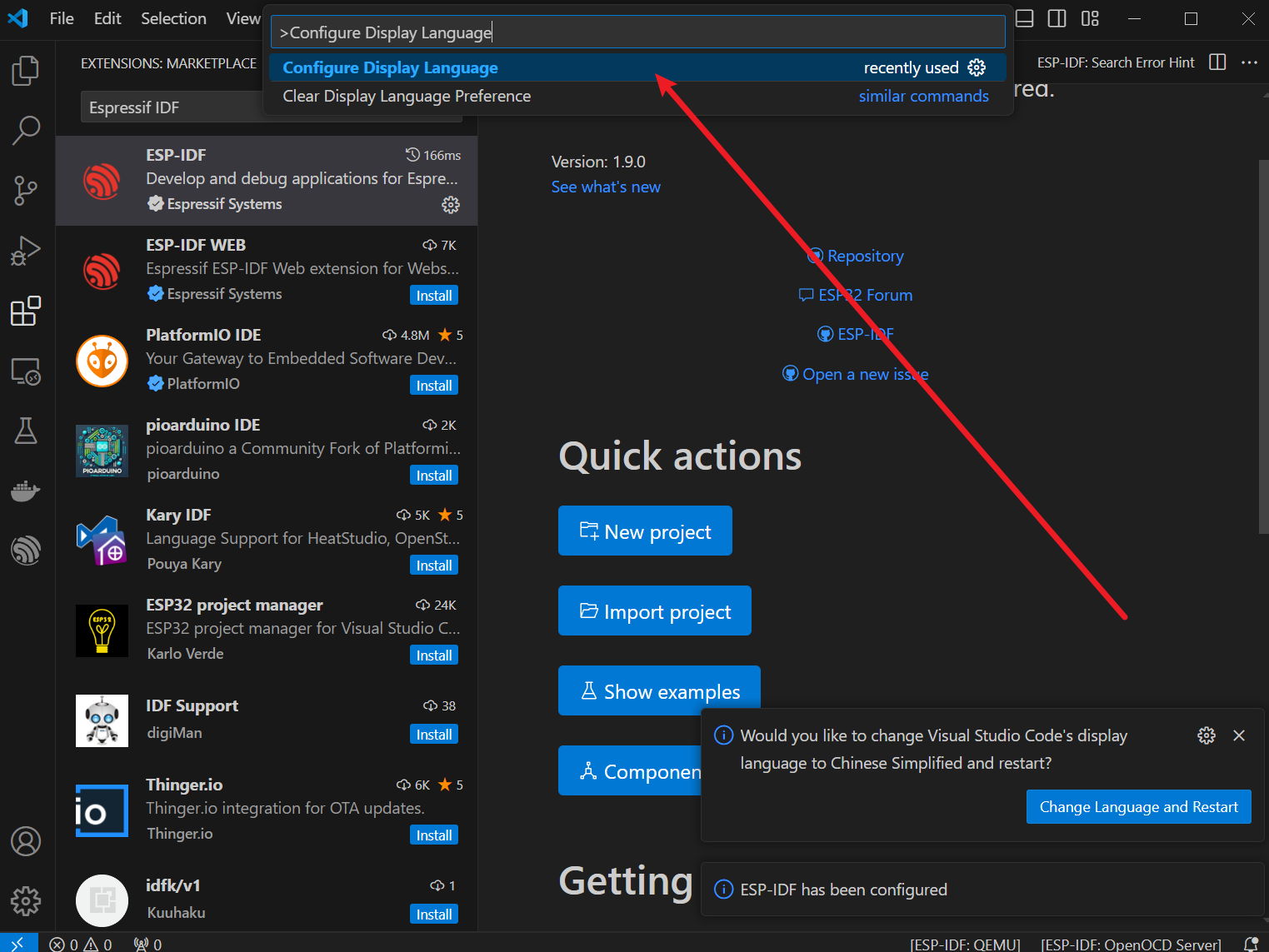Open ESP-IDF GitHub link
The width and height of the screenshot is (1269, 952).
[x=856, y=334]
